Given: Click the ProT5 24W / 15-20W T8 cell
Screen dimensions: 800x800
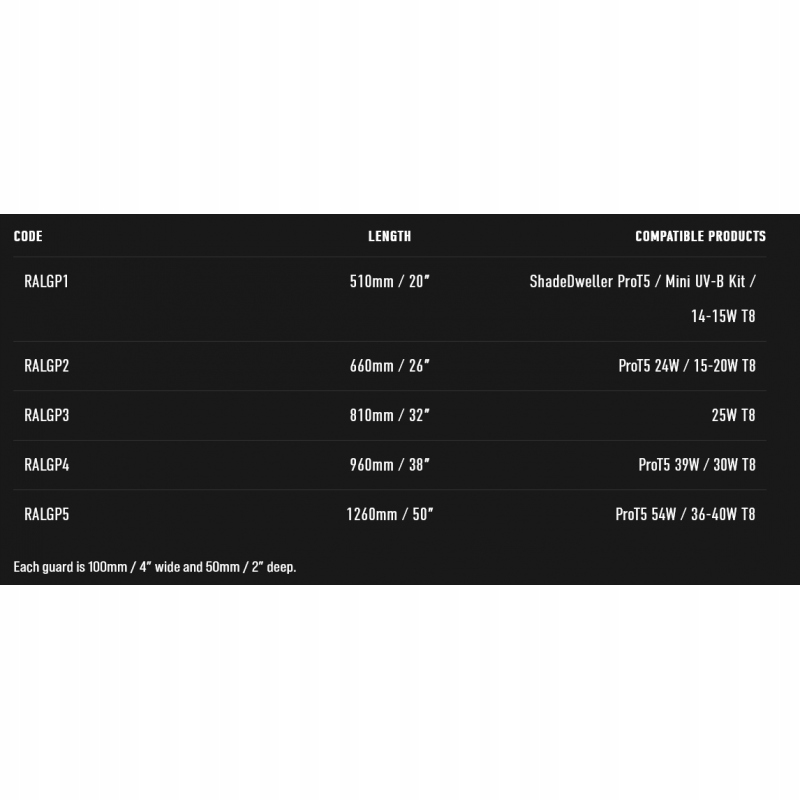Looking at the screenshot, I should tap(686, 366).
